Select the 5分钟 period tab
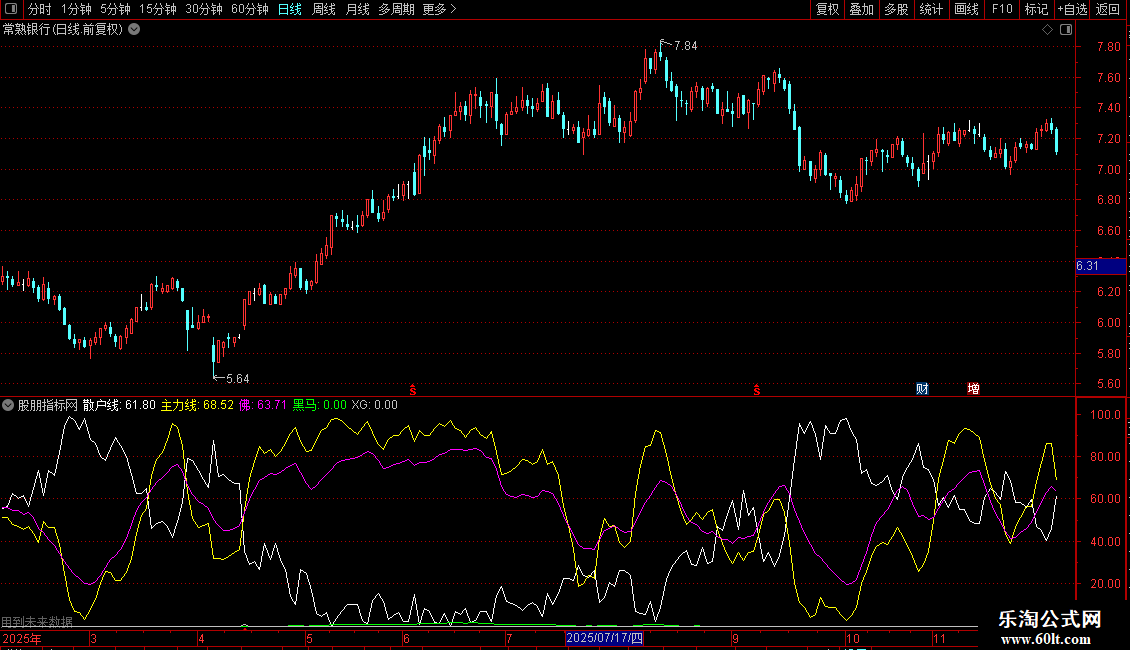 click(x=115, y=9)
